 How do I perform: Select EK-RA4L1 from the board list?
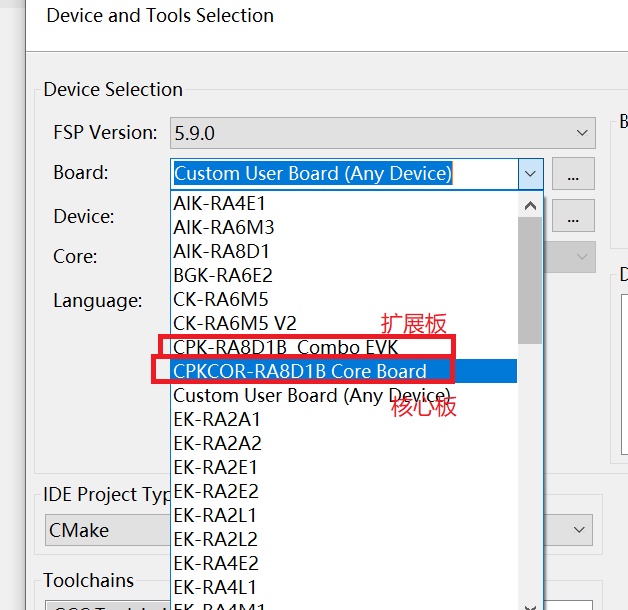344,588
